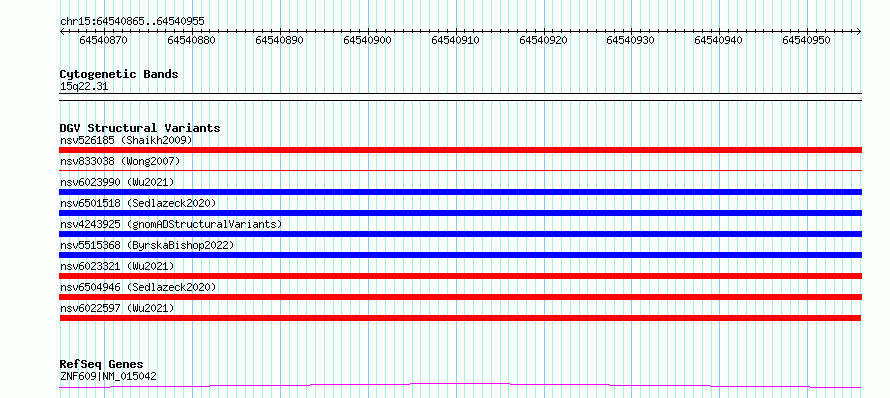Screen dimensions: 890x398
Task: Select the magenta ZNF609 gene track line
Action: pos(460,386)
